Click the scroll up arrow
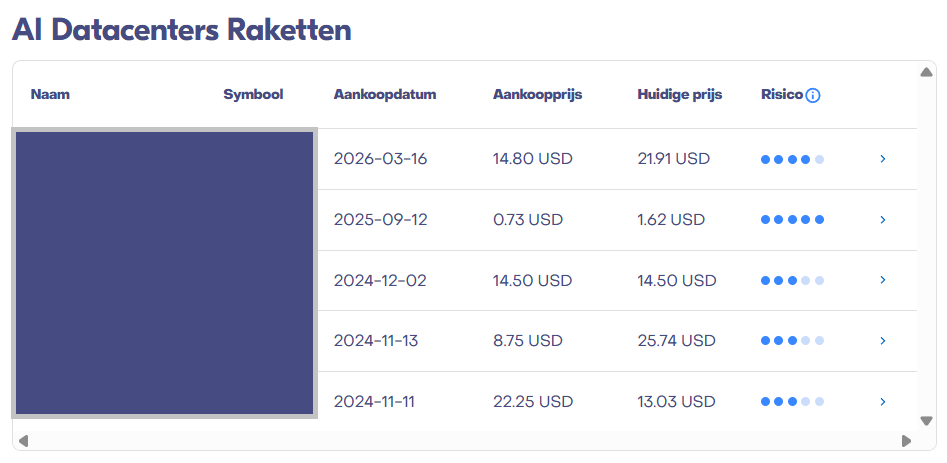Image resolution: width=947 pixels, height=463 pixels. pos(926,72)
